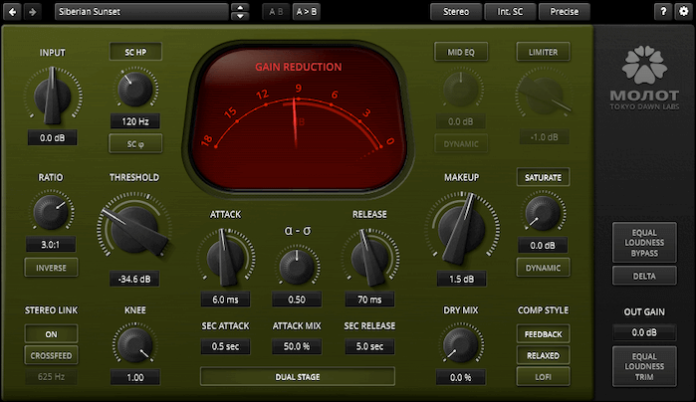This screenshot has width=696, height=402.
Task: Click the next preset forward arrow
Action: pos(32,12)
